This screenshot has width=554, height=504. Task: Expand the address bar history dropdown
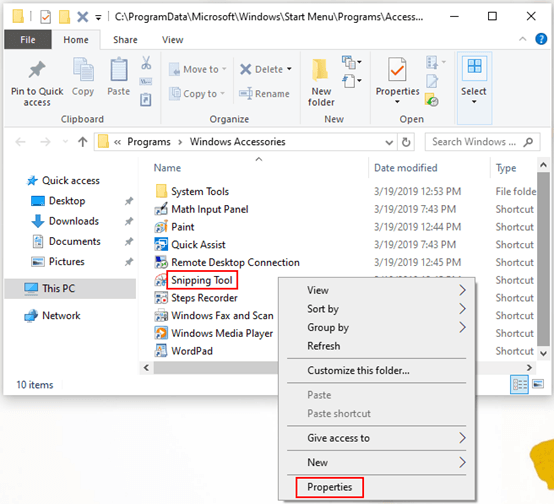click(x=389, y=142)
